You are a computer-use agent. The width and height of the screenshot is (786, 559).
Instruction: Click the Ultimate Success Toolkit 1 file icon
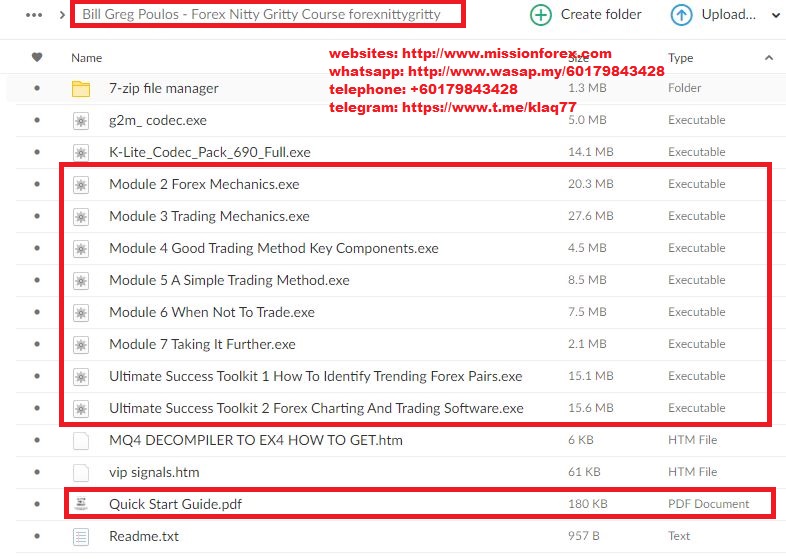[81, 377]
